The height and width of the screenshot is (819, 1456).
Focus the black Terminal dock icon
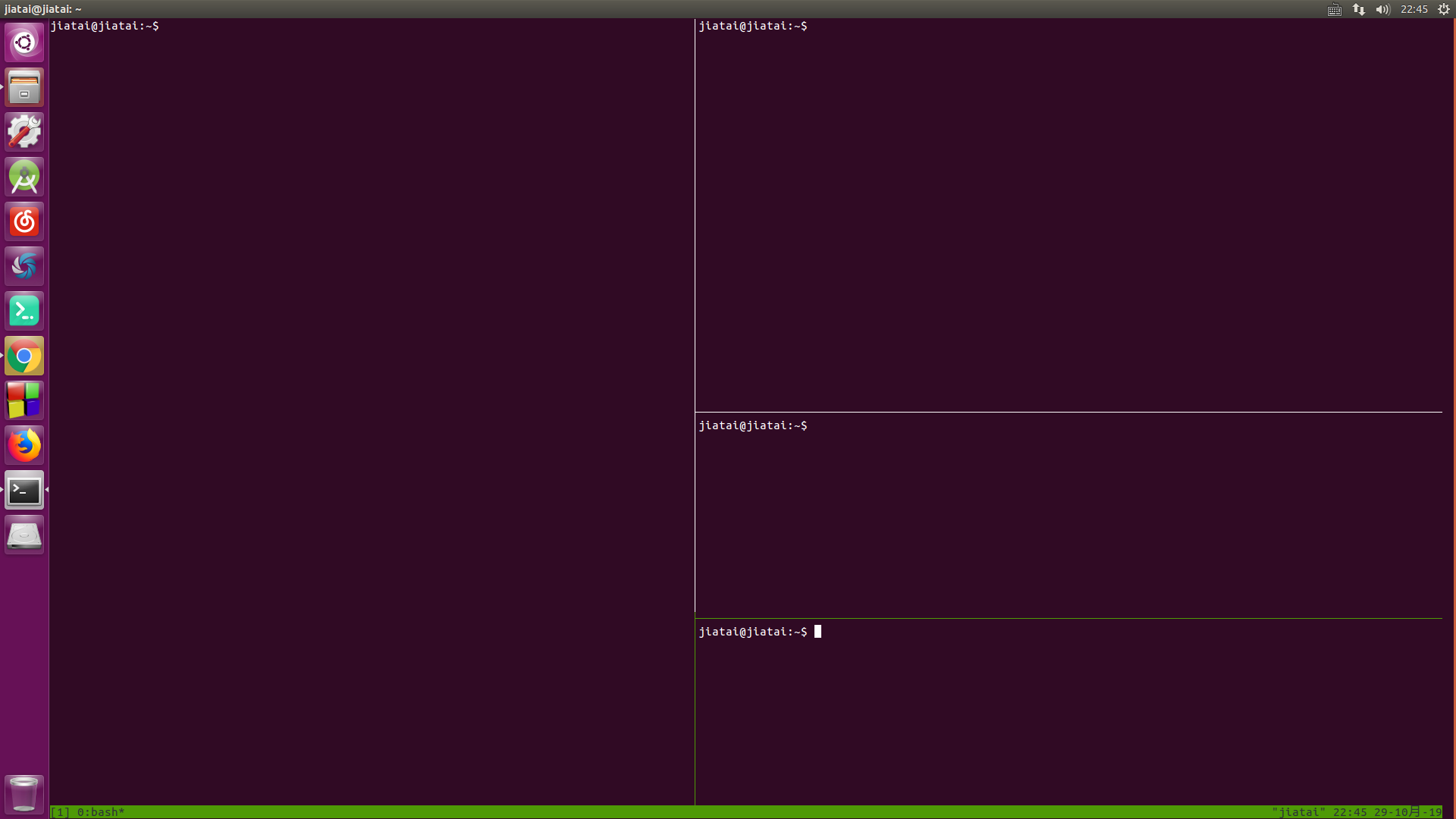[24, 491]
